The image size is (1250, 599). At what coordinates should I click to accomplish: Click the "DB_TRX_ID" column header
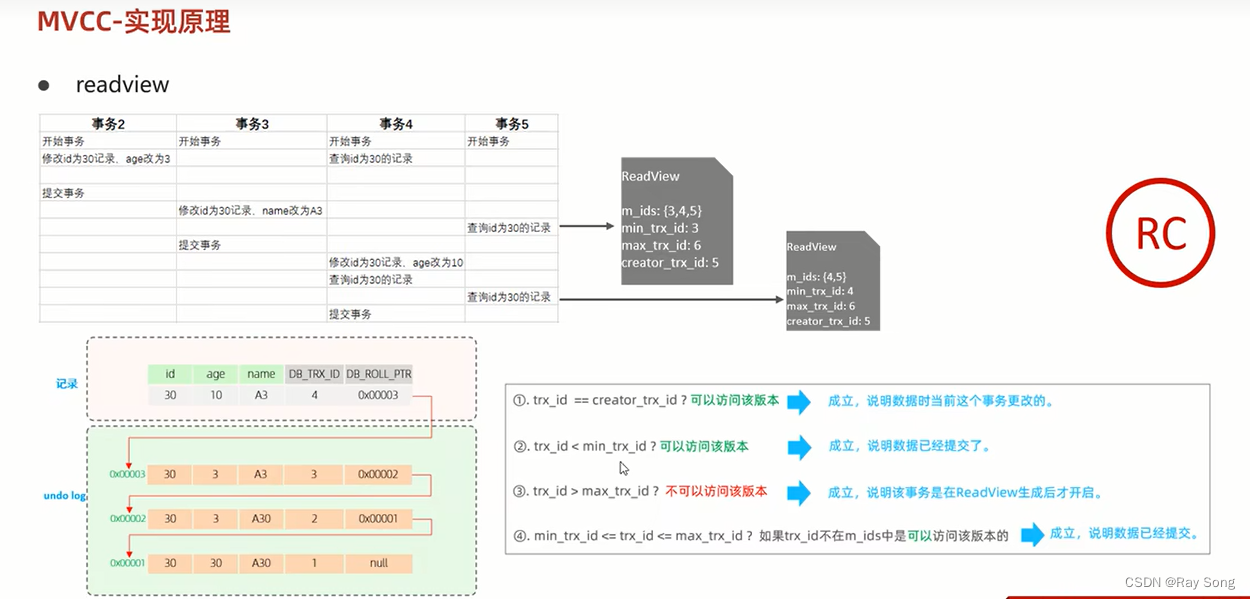[x=314, y=374]
